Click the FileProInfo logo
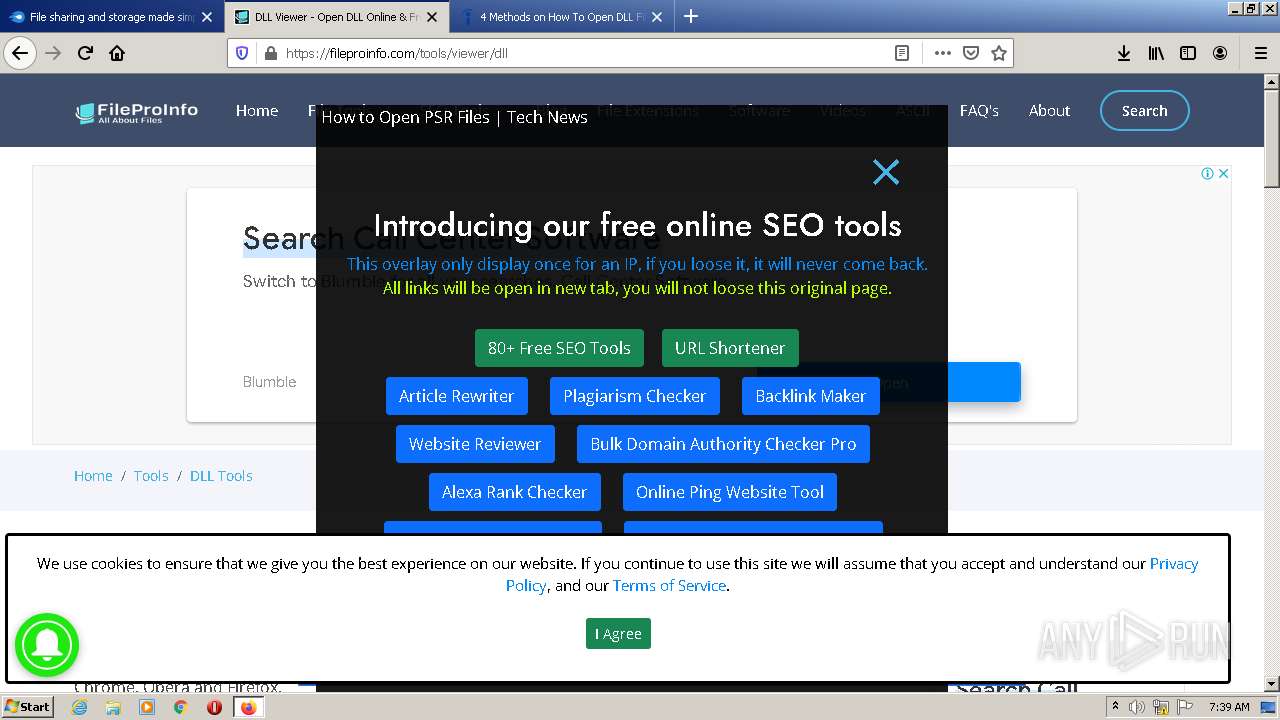 pos(137,112)
